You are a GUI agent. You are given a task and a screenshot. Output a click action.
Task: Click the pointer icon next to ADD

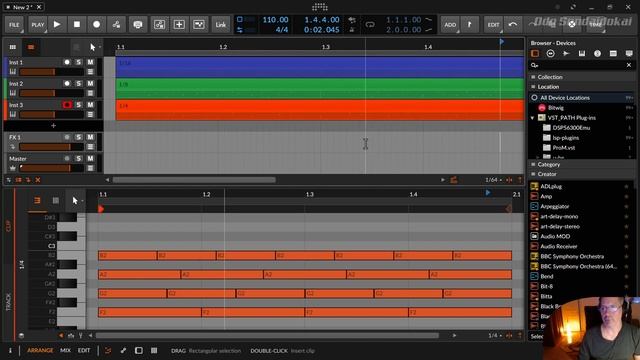click(470, 24)
